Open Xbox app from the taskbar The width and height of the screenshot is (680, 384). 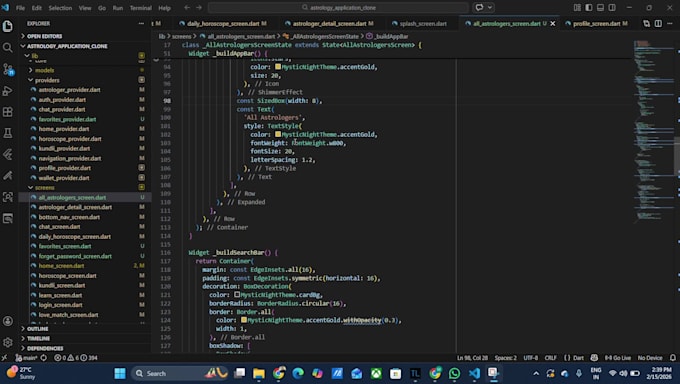coord(376,373)
